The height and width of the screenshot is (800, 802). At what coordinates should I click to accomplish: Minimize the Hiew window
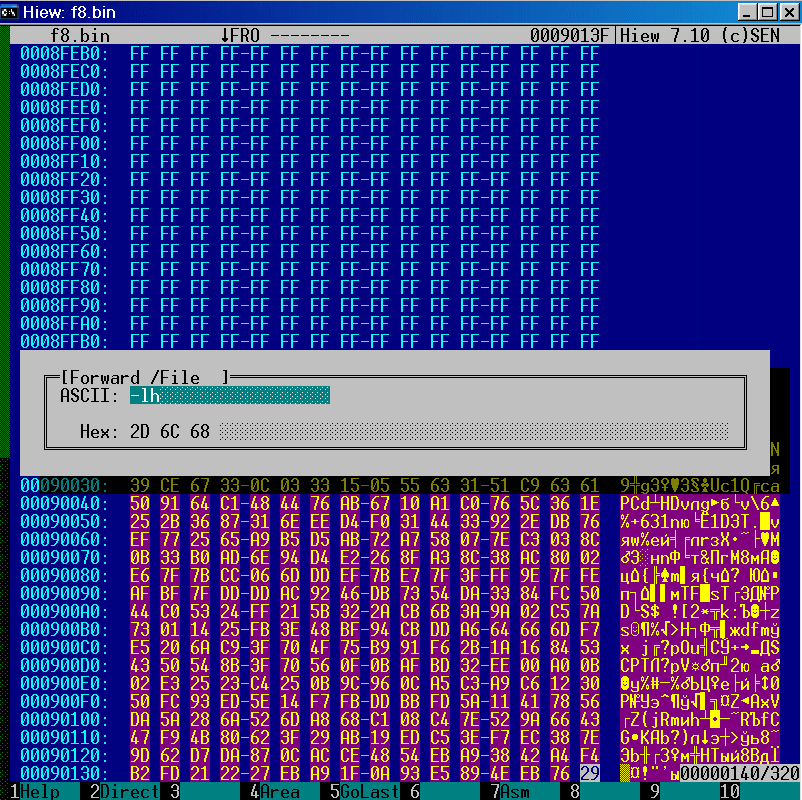746,12
